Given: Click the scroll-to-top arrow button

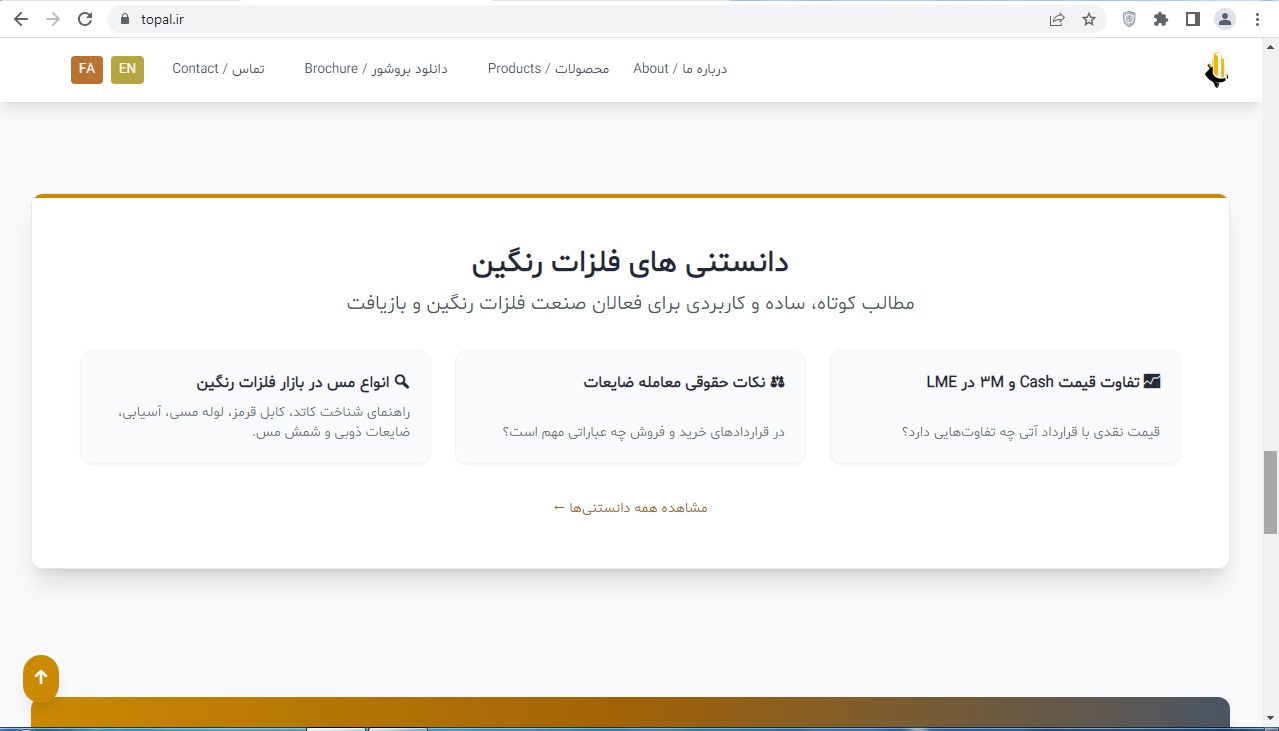Looking at the screenshot, I should [41, 678].
